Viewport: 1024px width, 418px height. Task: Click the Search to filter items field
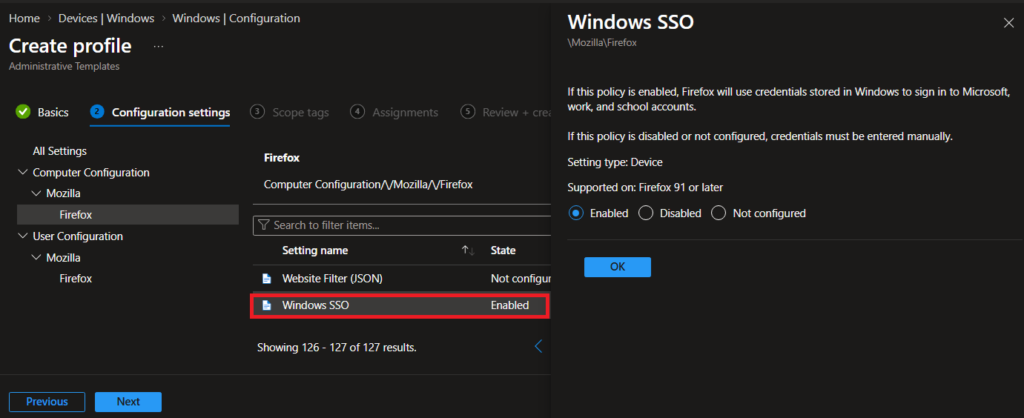click(x=402, y=225)
